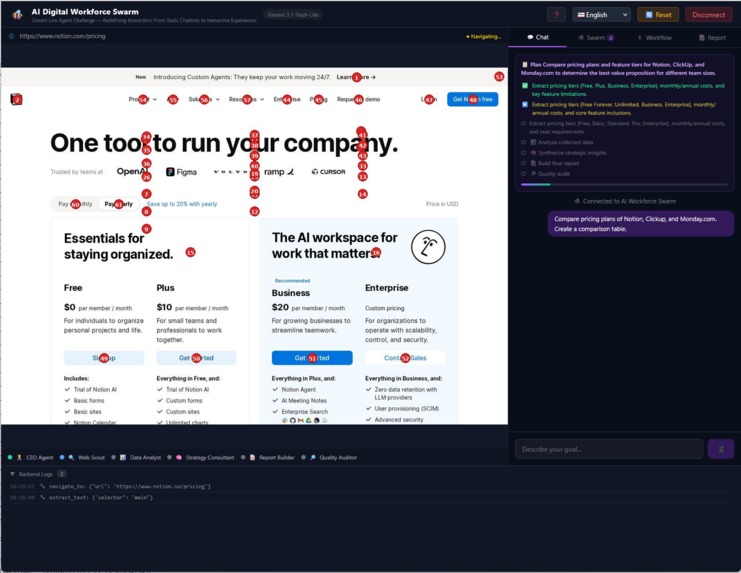
Task: Click the Quality Auditor magnifier icon
Action: (312, 457)
